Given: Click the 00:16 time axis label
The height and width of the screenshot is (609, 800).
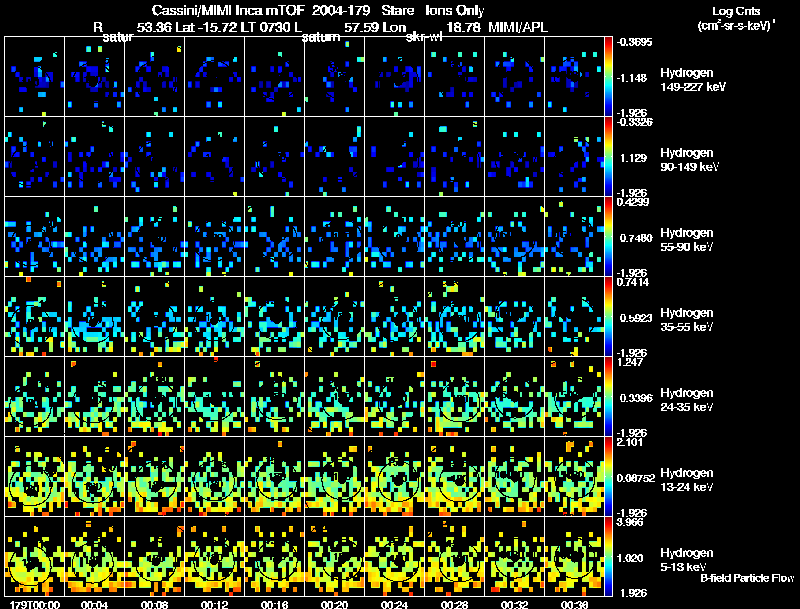Looking at the screenshot, I should [274, 604].
